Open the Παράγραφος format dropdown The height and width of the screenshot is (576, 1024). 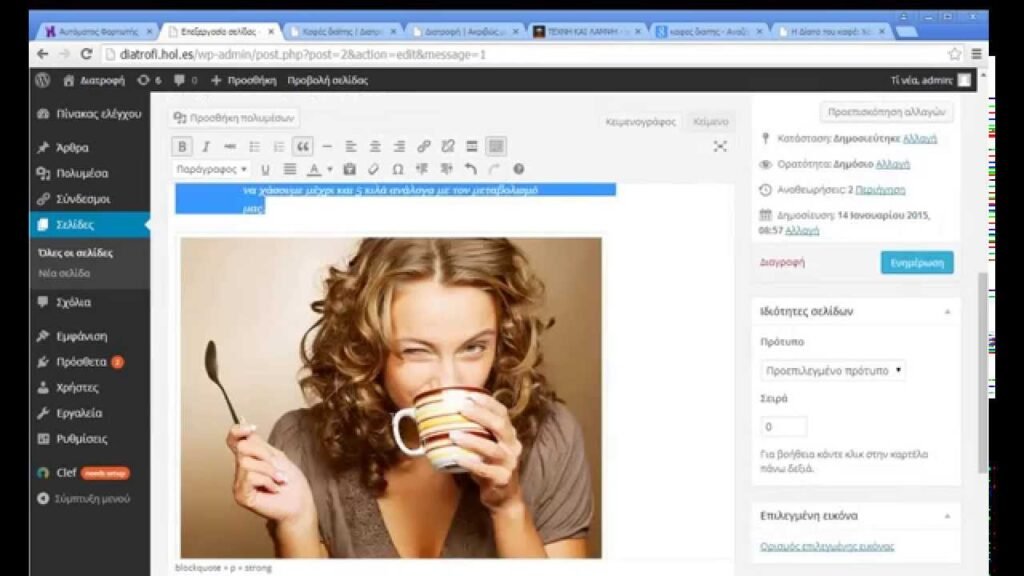click(212, 169)
